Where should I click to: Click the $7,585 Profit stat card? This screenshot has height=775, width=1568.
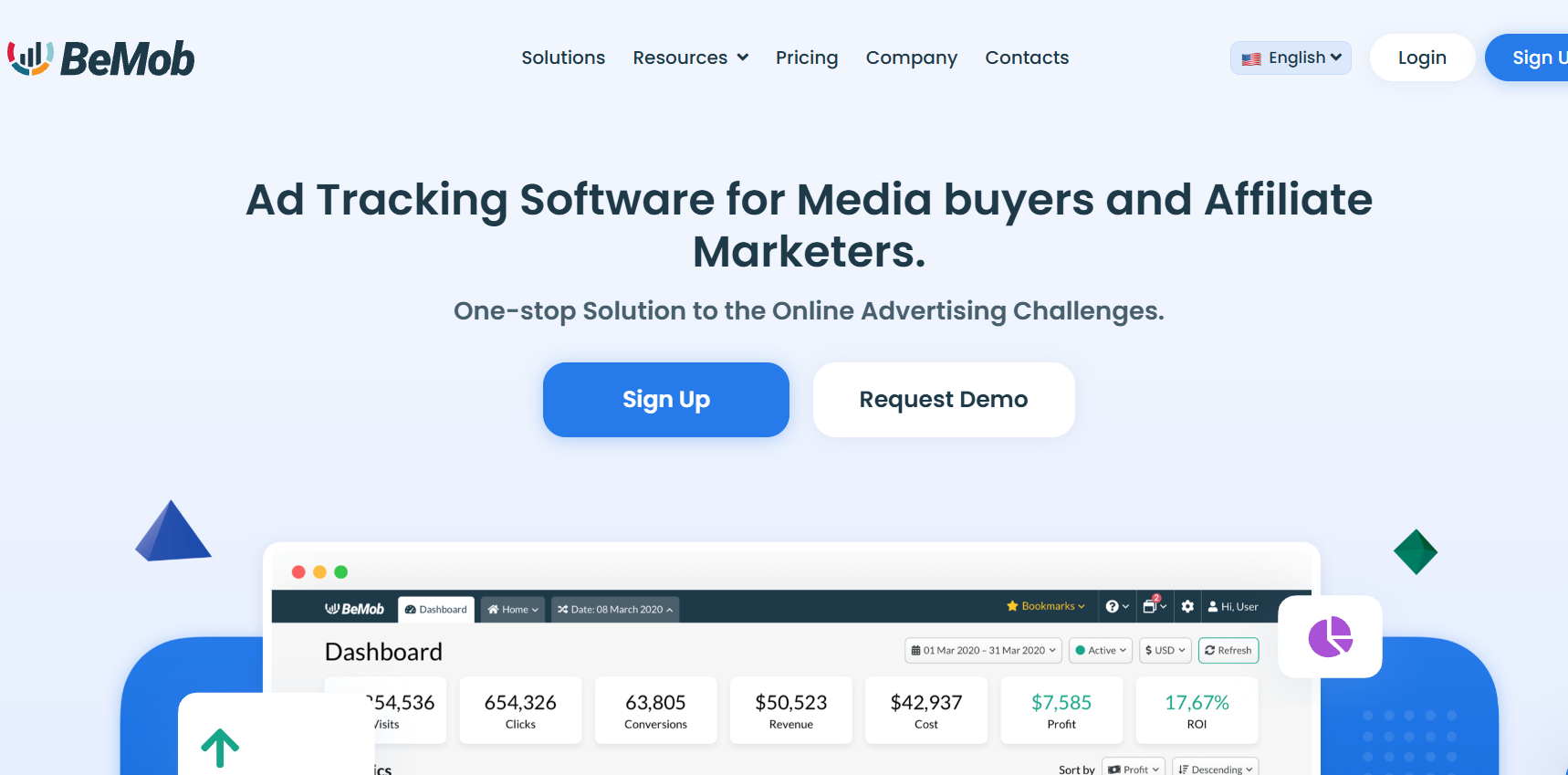coord(1061,710)
